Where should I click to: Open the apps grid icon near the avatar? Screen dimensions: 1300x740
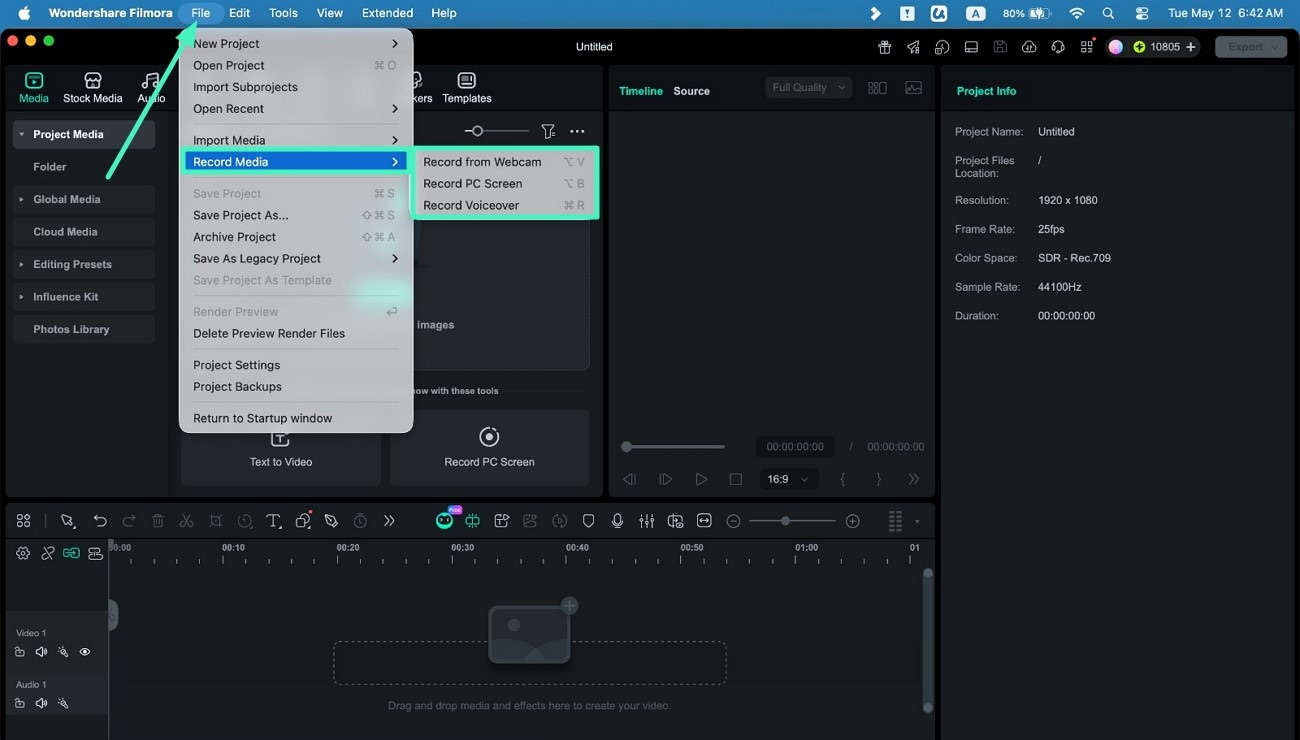[x=1087, y=47]
